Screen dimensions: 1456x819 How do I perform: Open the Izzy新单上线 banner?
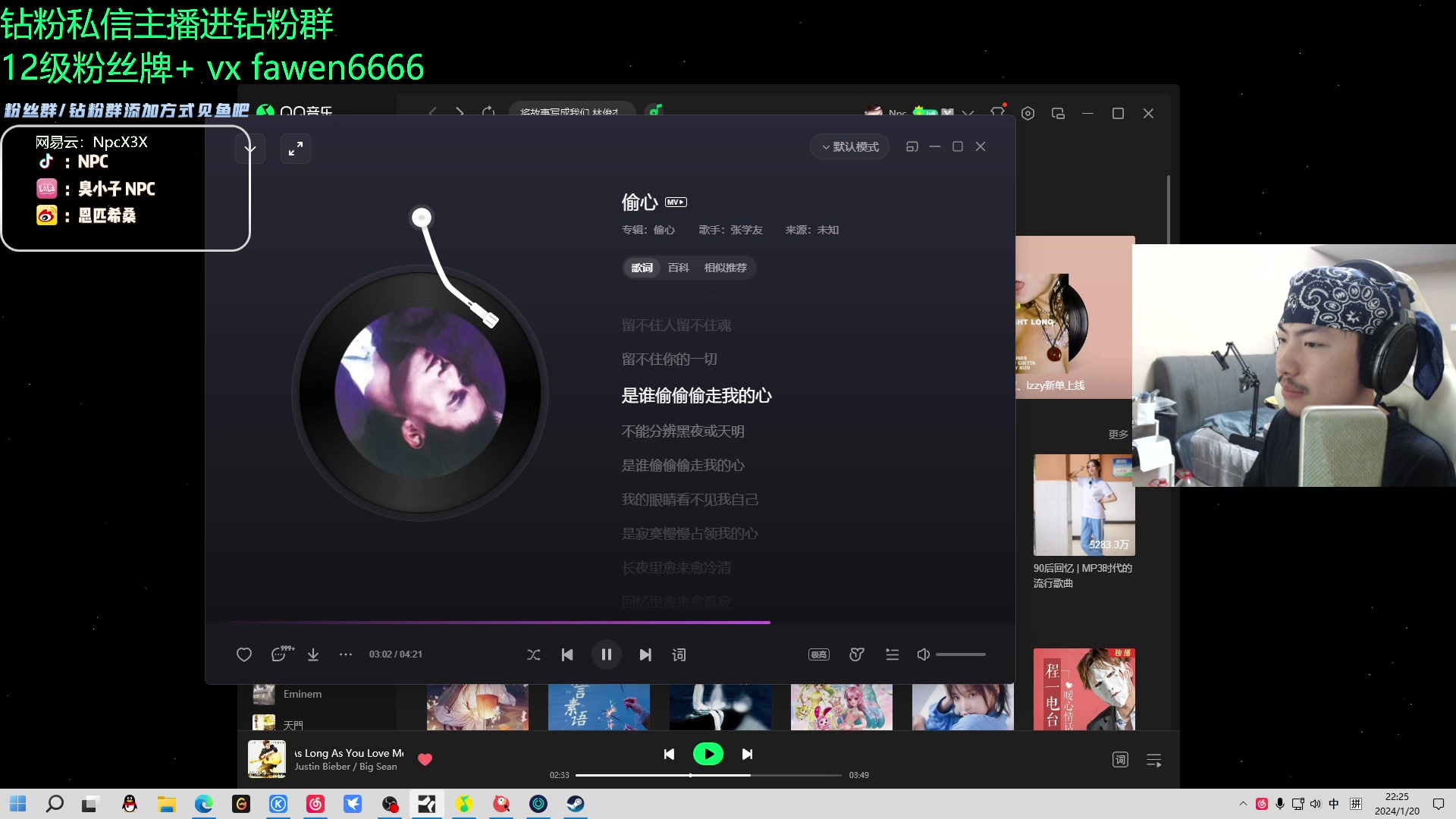pyautogui.click(x=1074, y=317)
